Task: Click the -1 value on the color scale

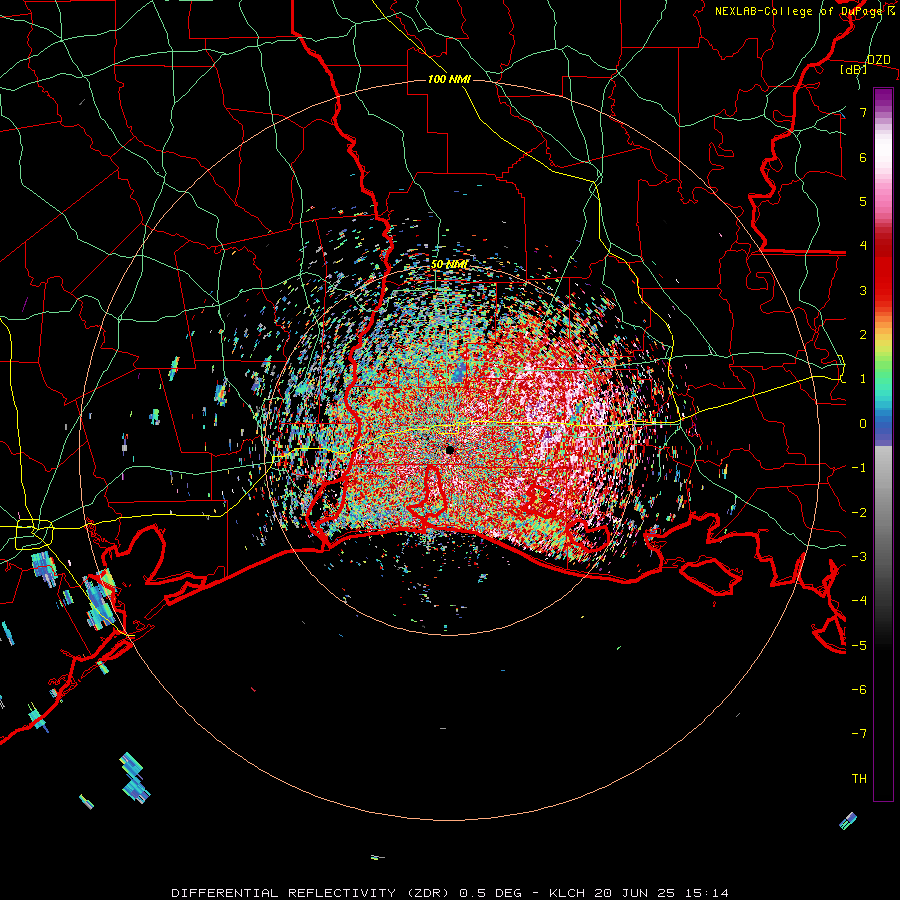Action: (x=859, y=468)
